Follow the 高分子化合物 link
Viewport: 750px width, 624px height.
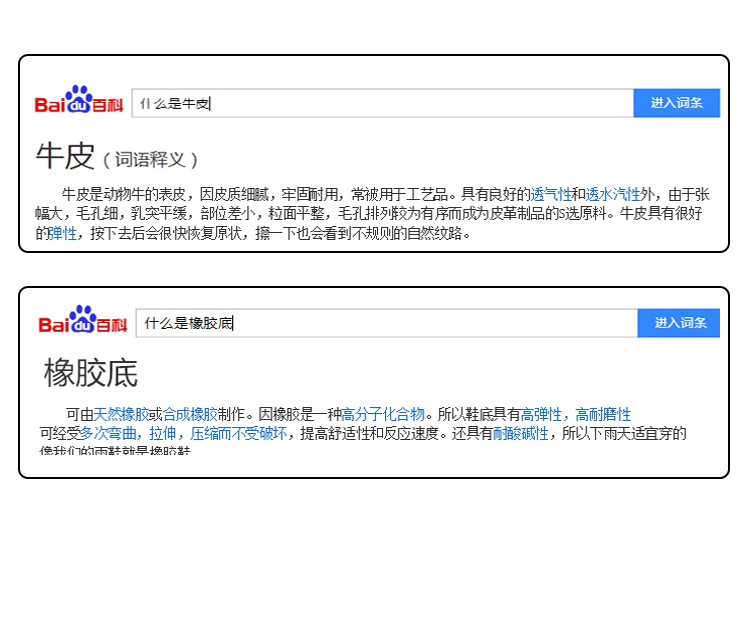384,414
